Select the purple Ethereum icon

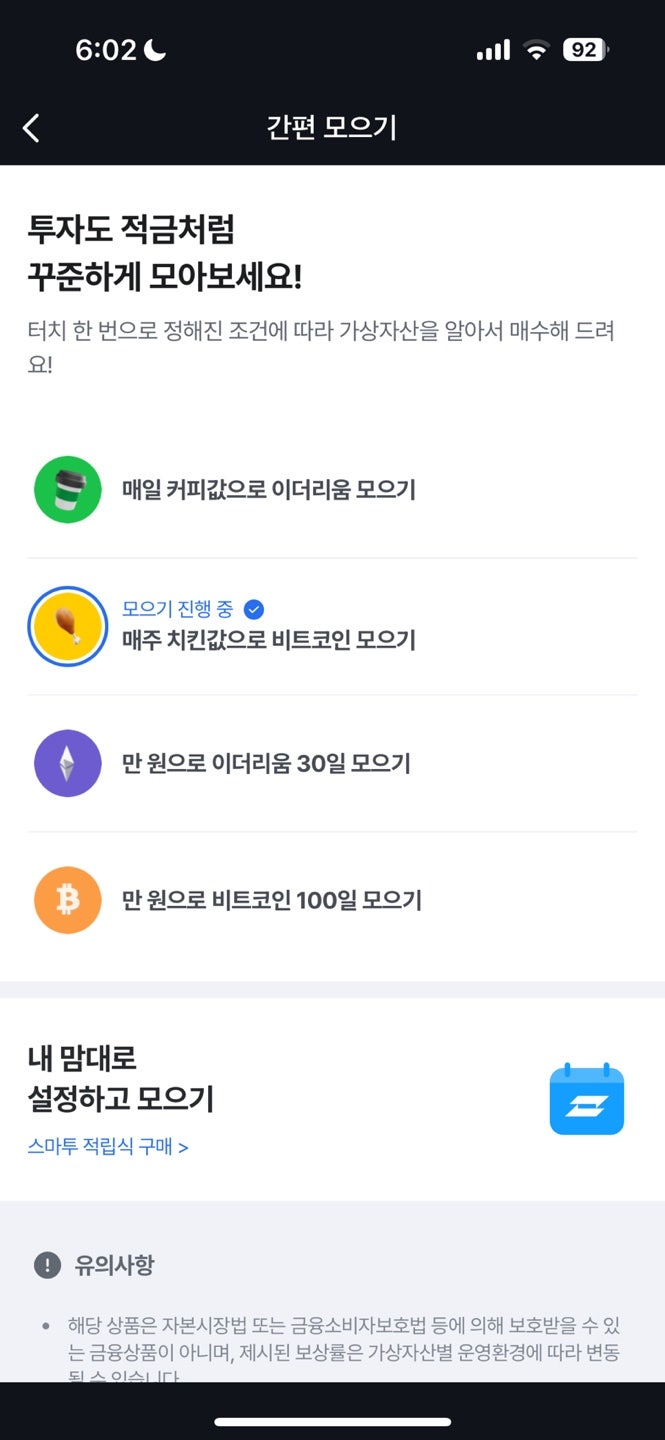67,764
